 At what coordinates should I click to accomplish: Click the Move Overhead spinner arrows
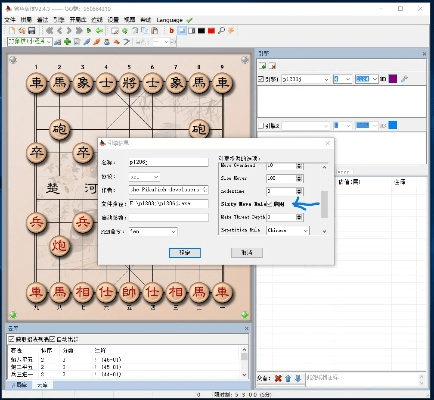tap(299, 166)
